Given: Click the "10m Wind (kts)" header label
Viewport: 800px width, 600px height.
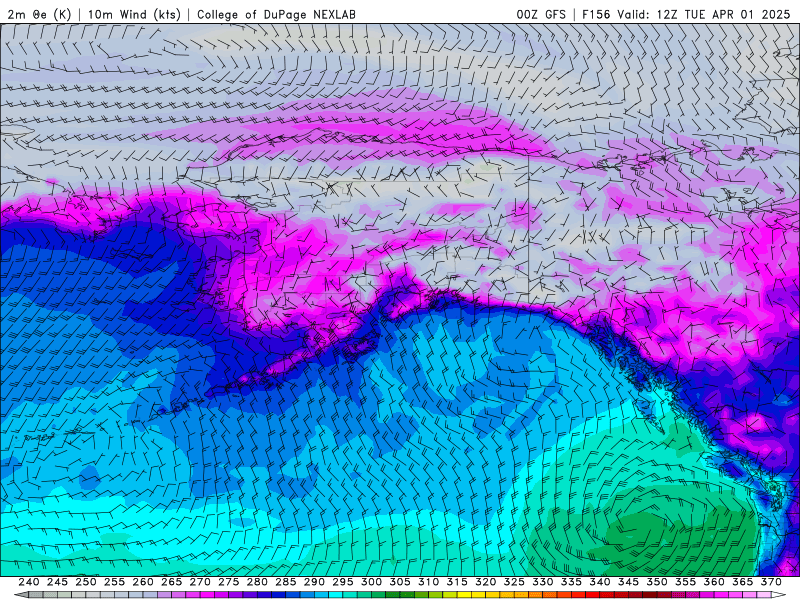Looking at the screenshot, I should tap(135, 14).
